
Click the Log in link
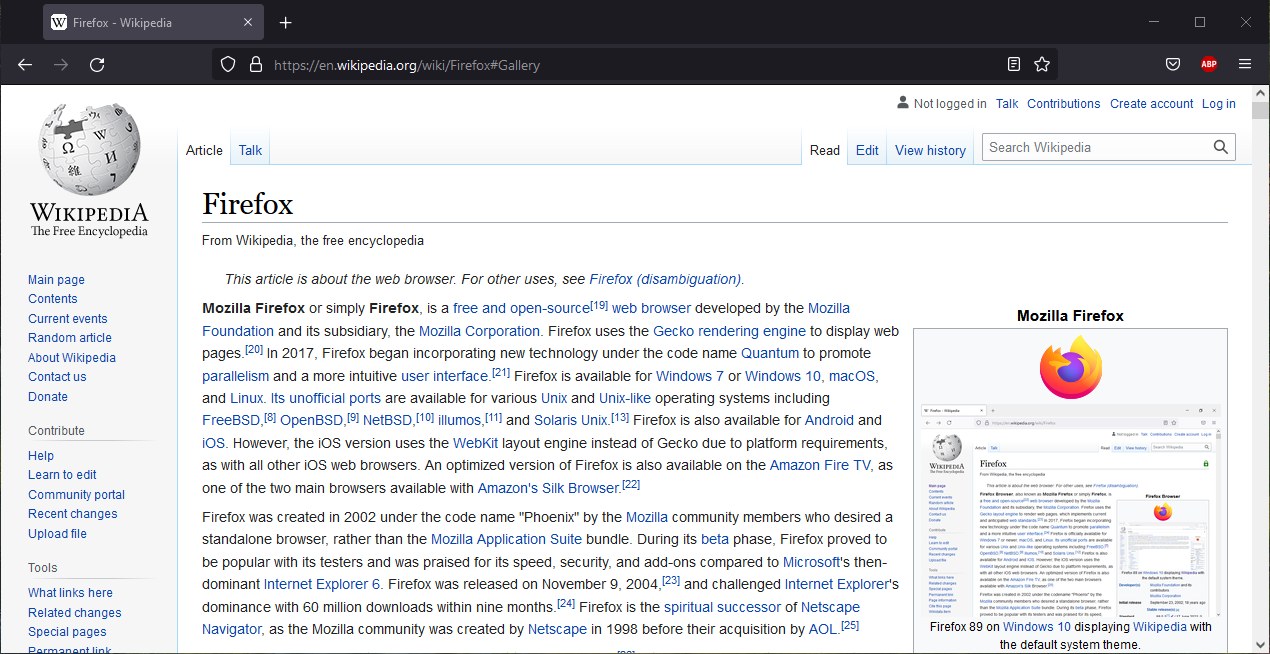(x=1219, y=104)
